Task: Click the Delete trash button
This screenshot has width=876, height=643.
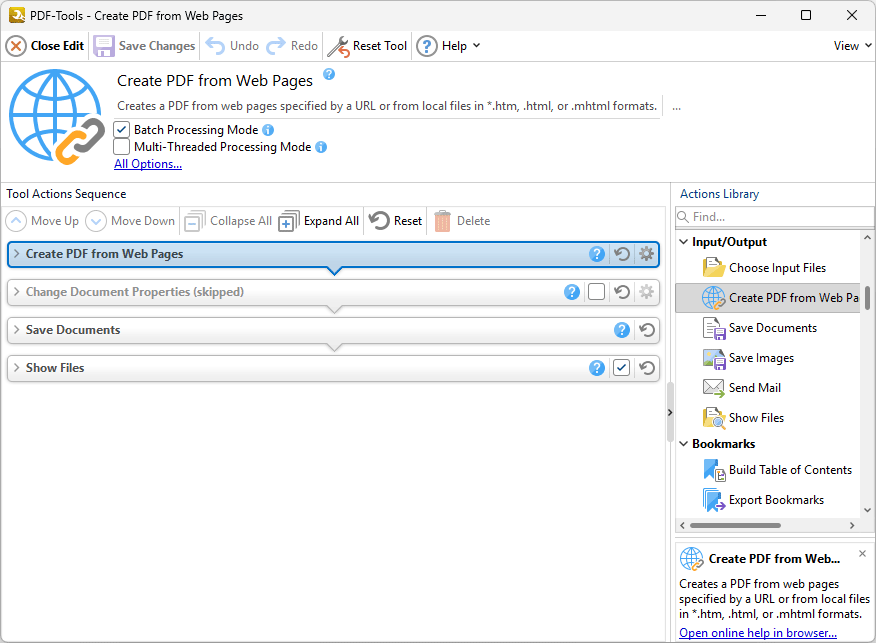Action: pos(463,221)
